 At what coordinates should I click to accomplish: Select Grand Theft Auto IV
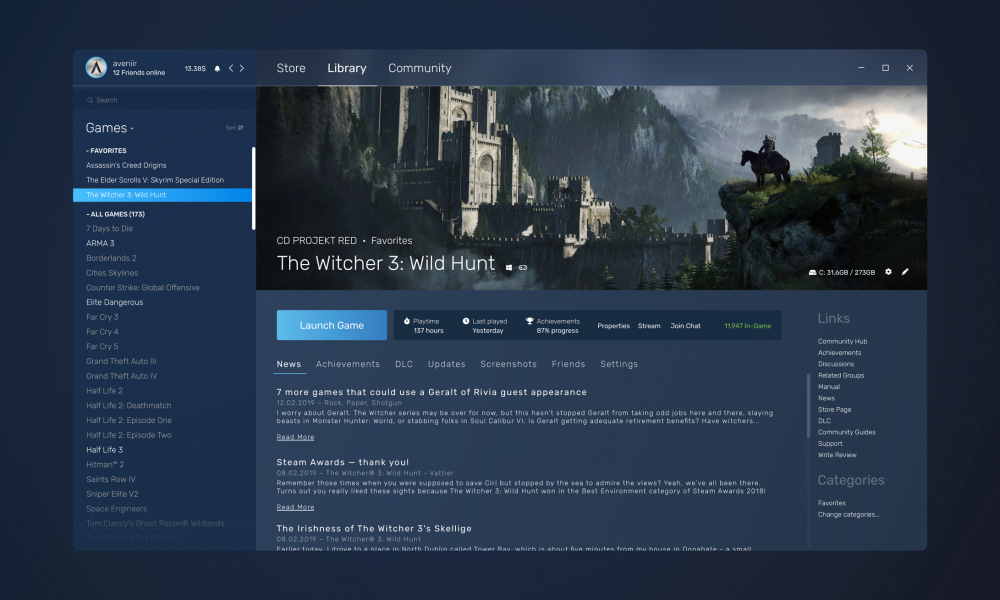tap(122, 376)
